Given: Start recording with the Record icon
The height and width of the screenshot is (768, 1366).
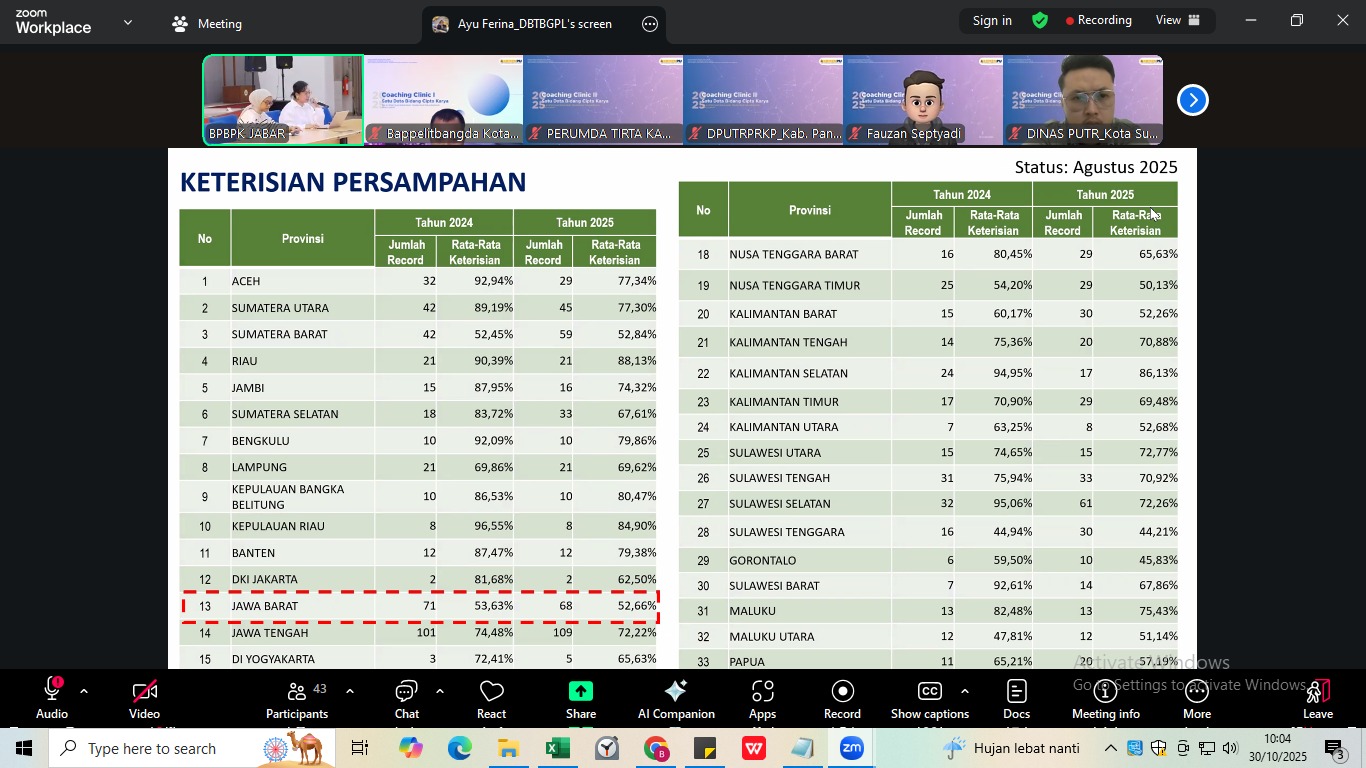Looking at the screenshot, I should (x=842, y=699).
